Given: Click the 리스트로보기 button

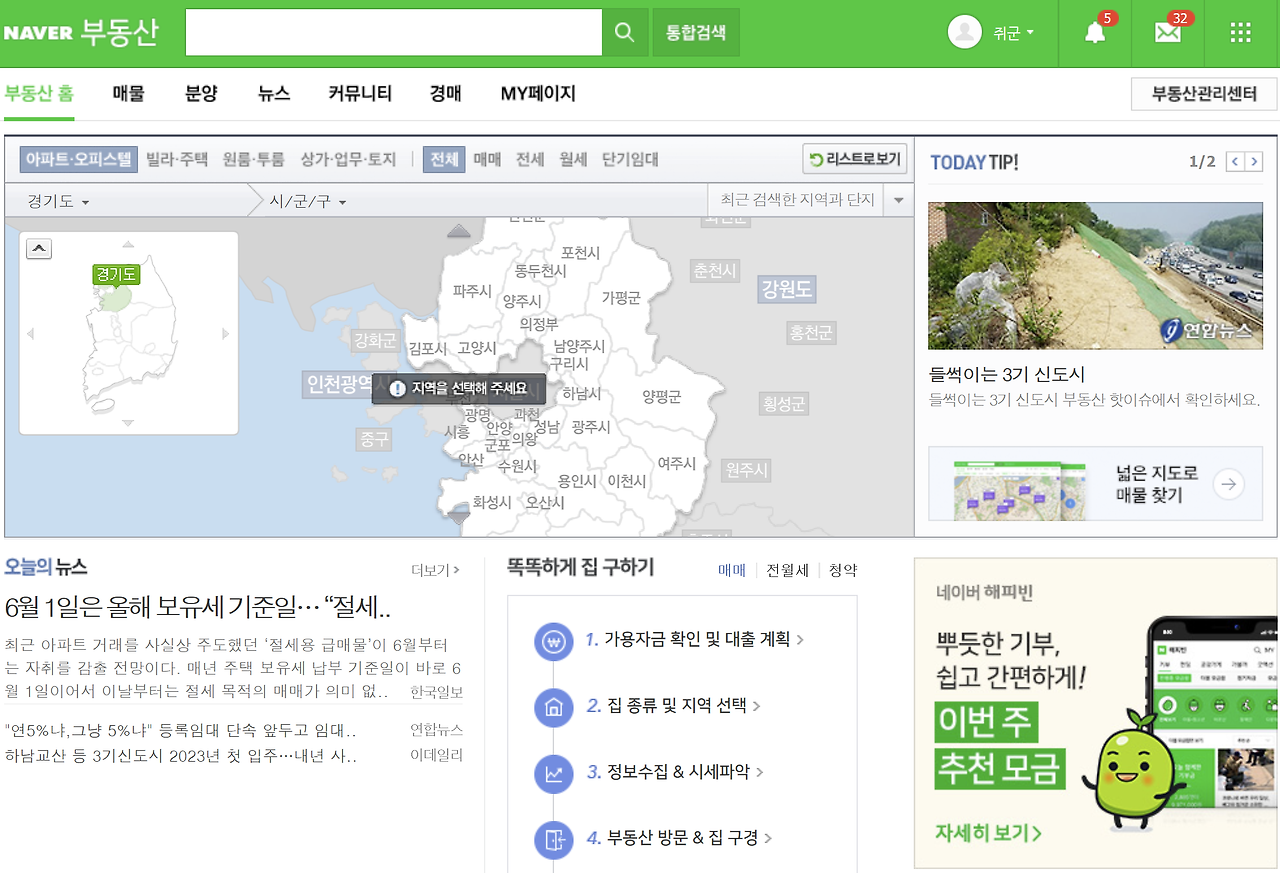Looking at the screenshot, I should pos(855,158).
